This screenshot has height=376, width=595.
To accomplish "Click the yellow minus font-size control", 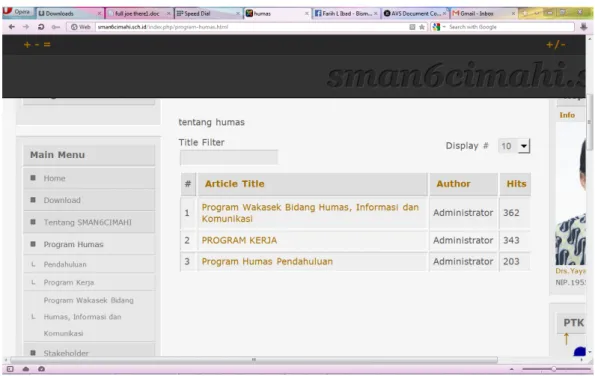I will coord(37,45).
